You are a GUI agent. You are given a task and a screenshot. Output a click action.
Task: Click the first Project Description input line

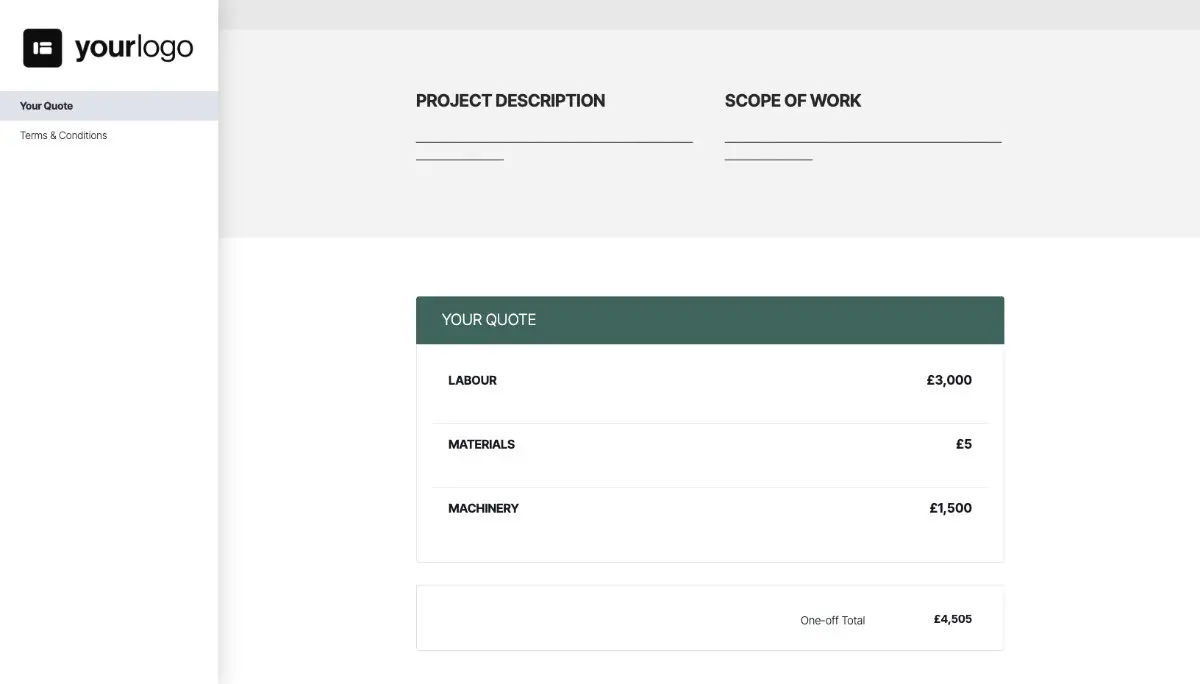(x=554, y=141)
